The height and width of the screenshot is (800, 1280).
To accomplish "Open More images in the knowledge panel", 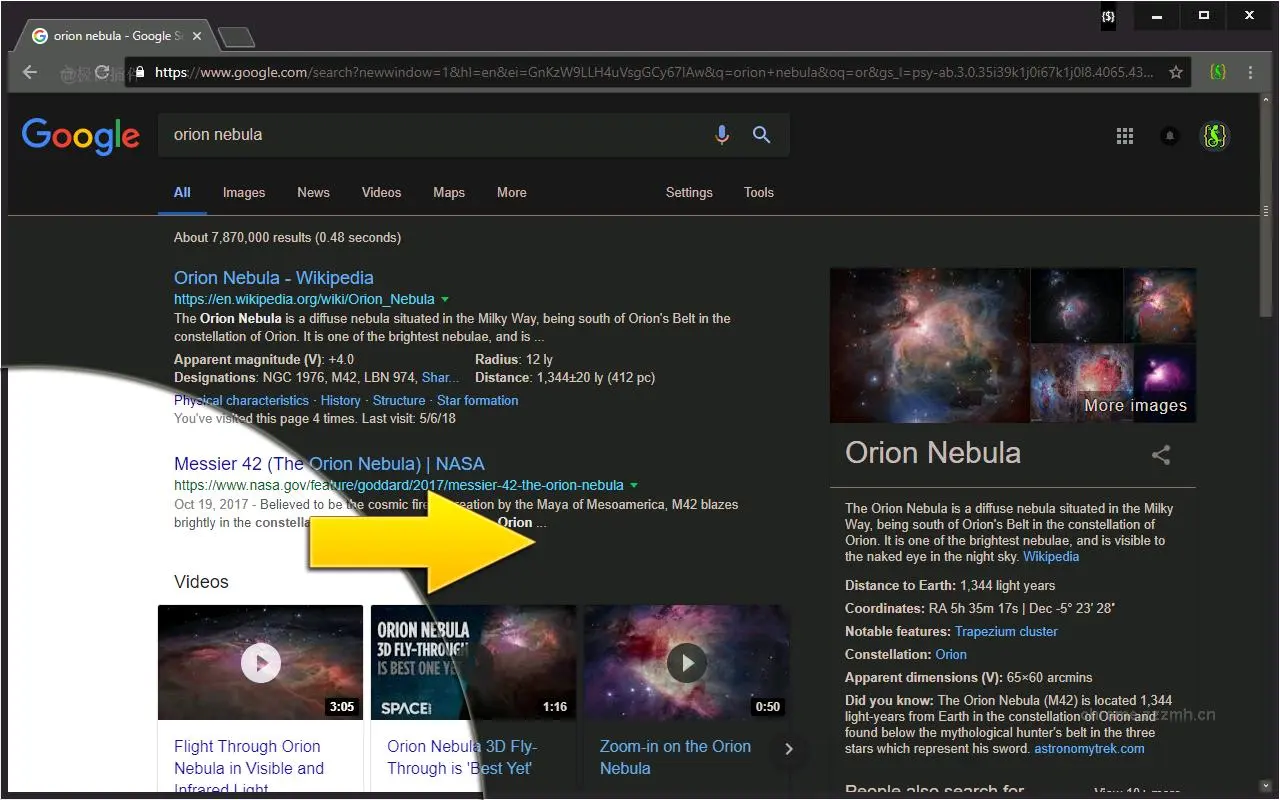I will coord(1135,405).
